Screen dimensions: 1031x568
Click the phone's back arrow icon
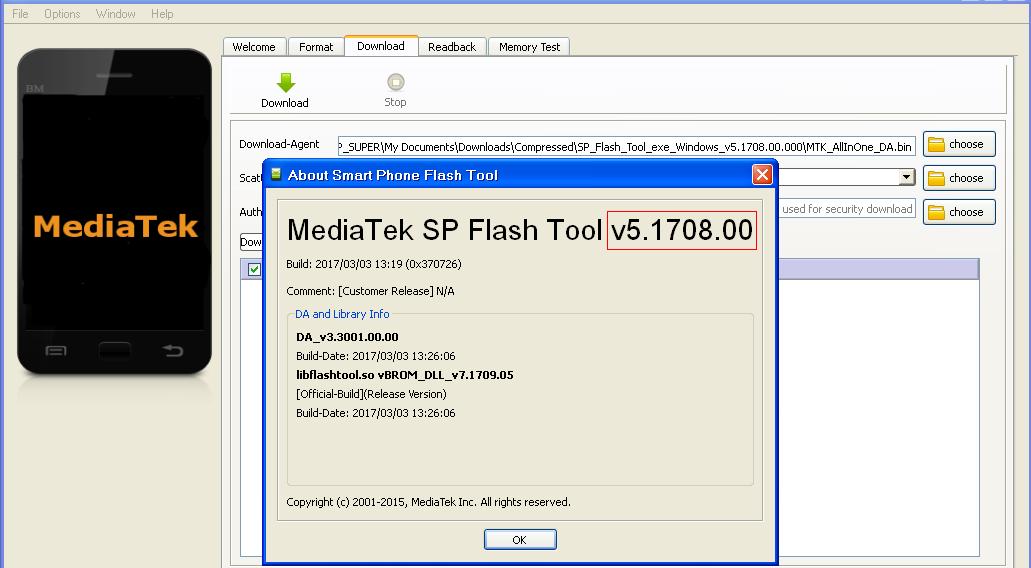pyautogui.click(x=173, y=350)
